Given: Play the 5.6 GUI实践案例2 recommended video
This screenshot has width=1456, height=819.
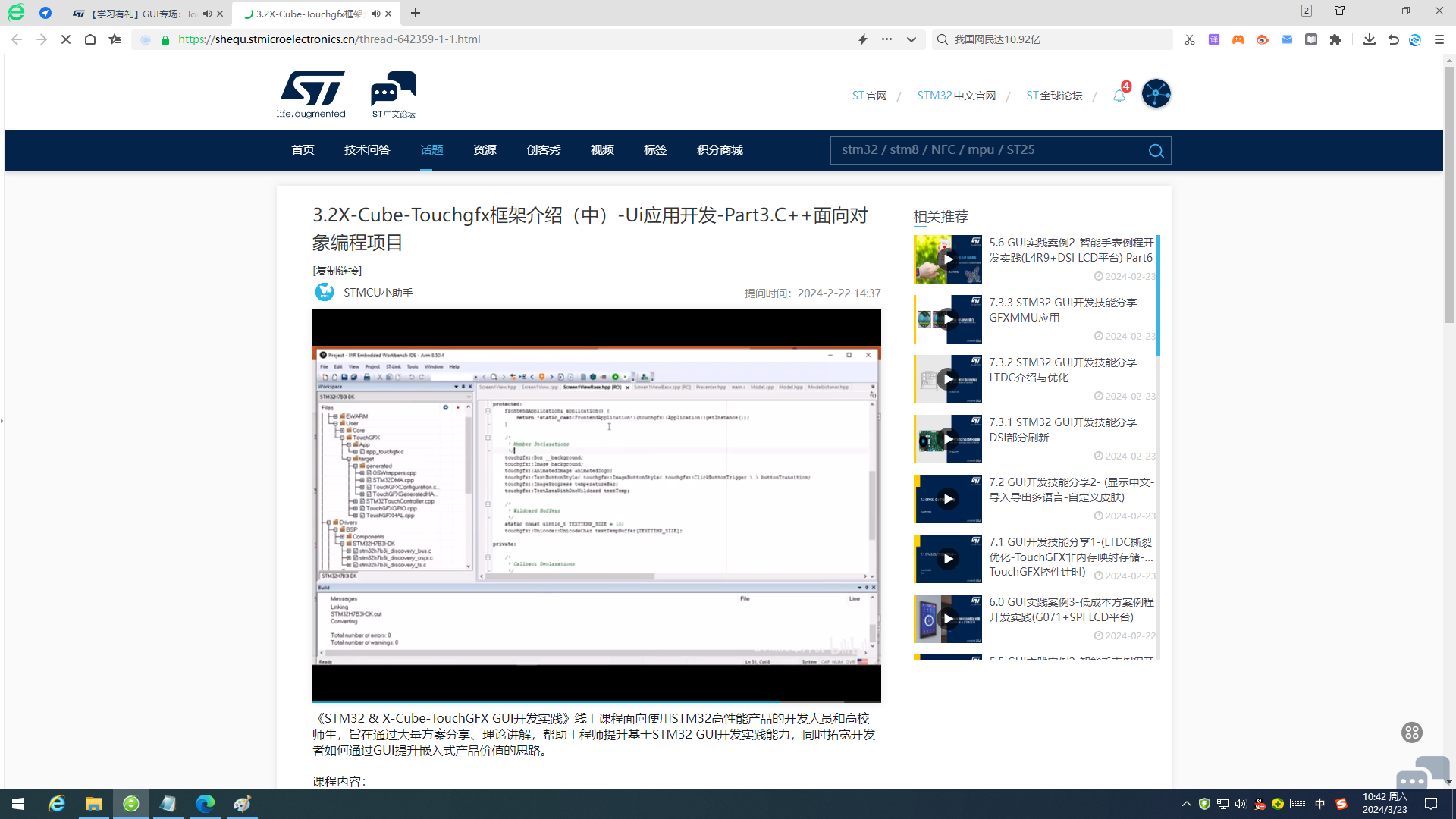Looking at the screenshot, I should [x=948, y=259].
